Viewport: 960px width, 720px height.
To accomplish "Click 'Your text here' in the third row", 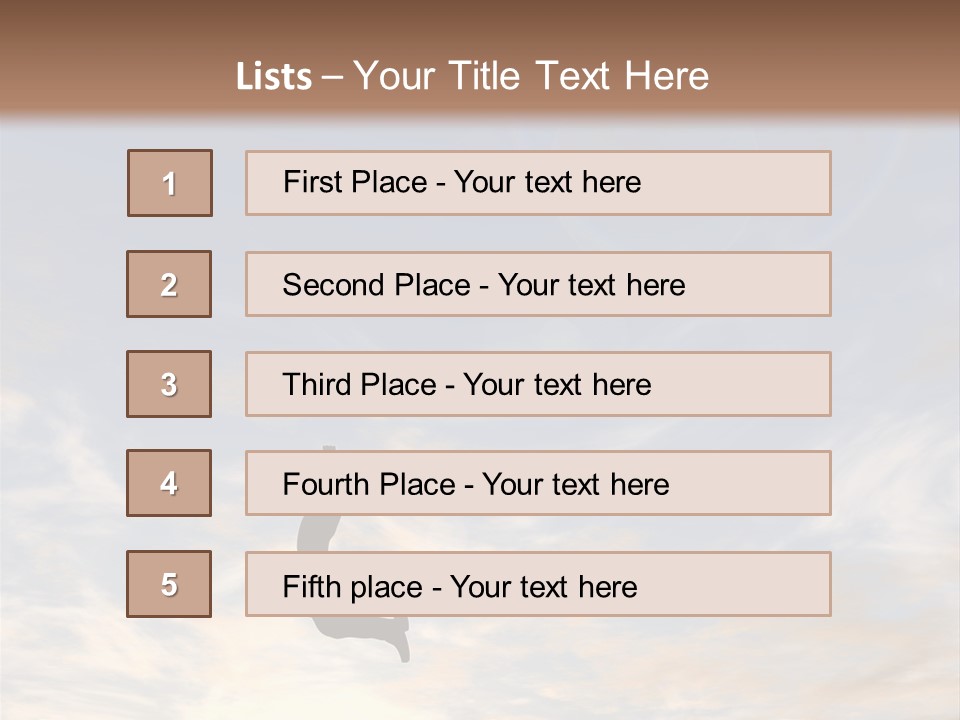I will point(557,385).
